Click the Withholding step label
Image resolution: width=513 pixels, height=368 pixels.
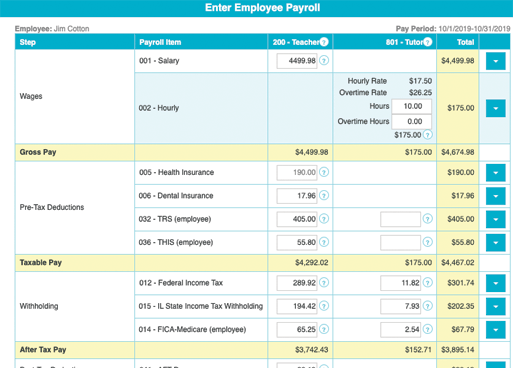tap(39, 306)
